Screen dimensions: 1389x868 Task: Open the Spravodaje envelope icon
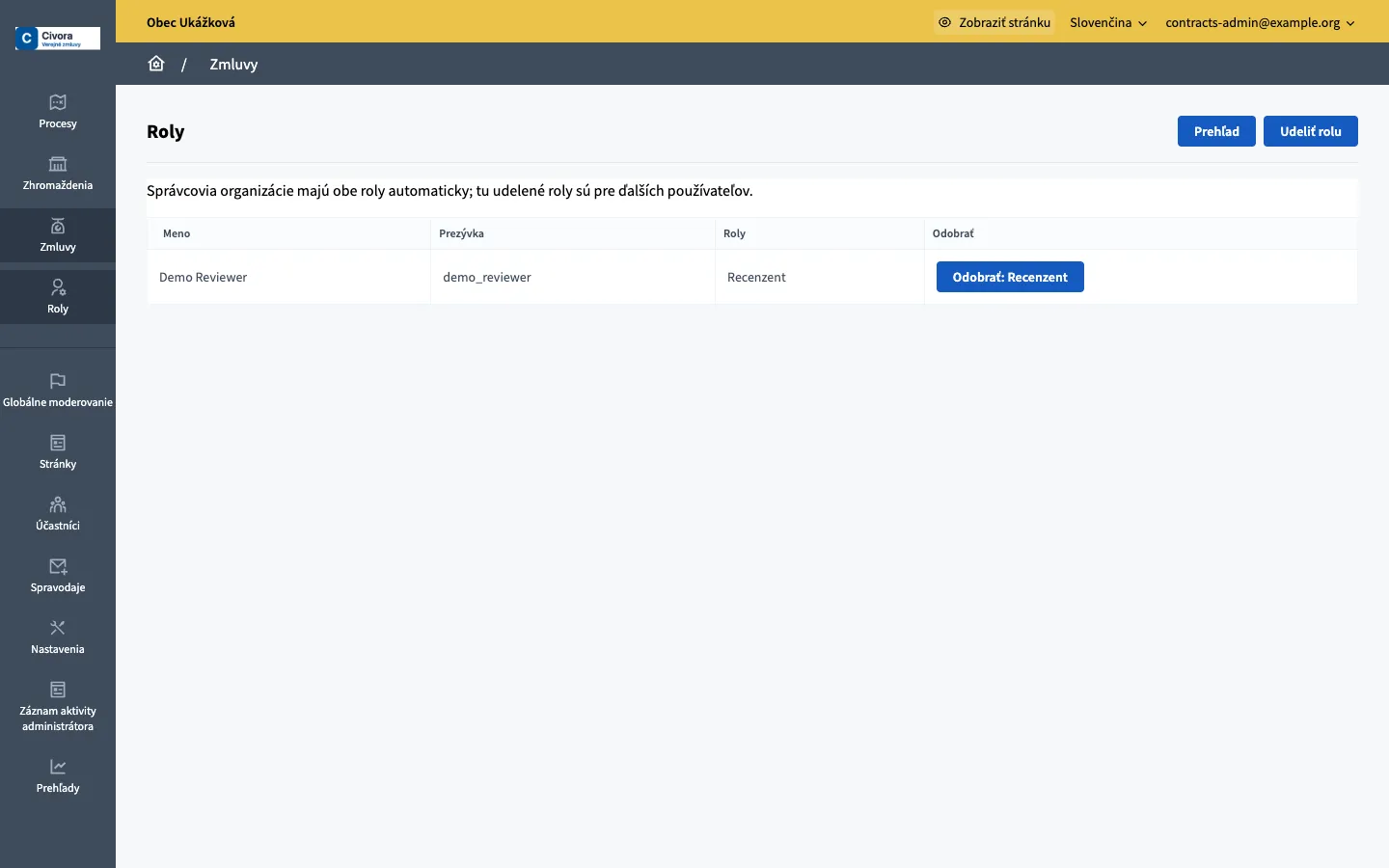click(58, 566)
